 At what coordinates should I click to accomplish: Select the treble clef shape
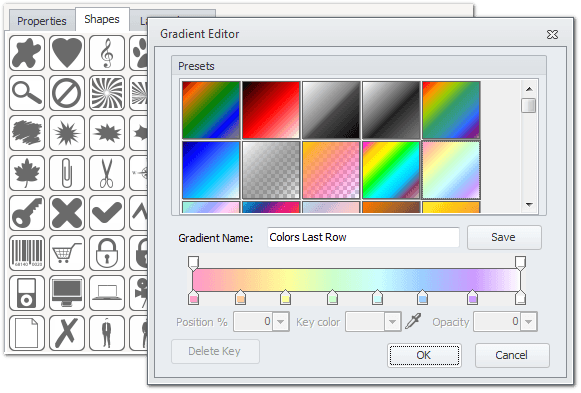(107, 53)
